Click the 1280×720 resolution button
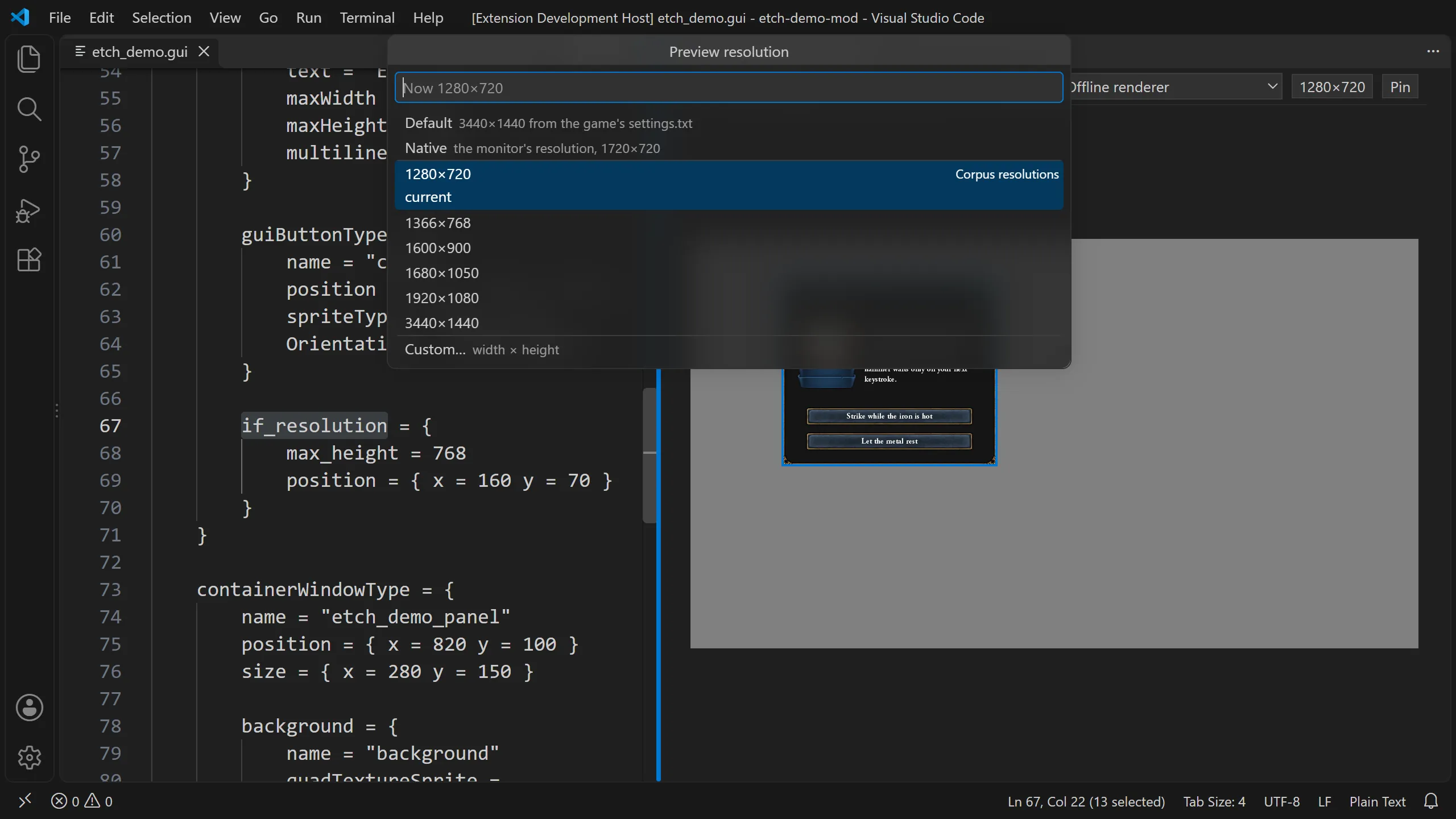The image size is (1456, 819). tap(1332, 87)
